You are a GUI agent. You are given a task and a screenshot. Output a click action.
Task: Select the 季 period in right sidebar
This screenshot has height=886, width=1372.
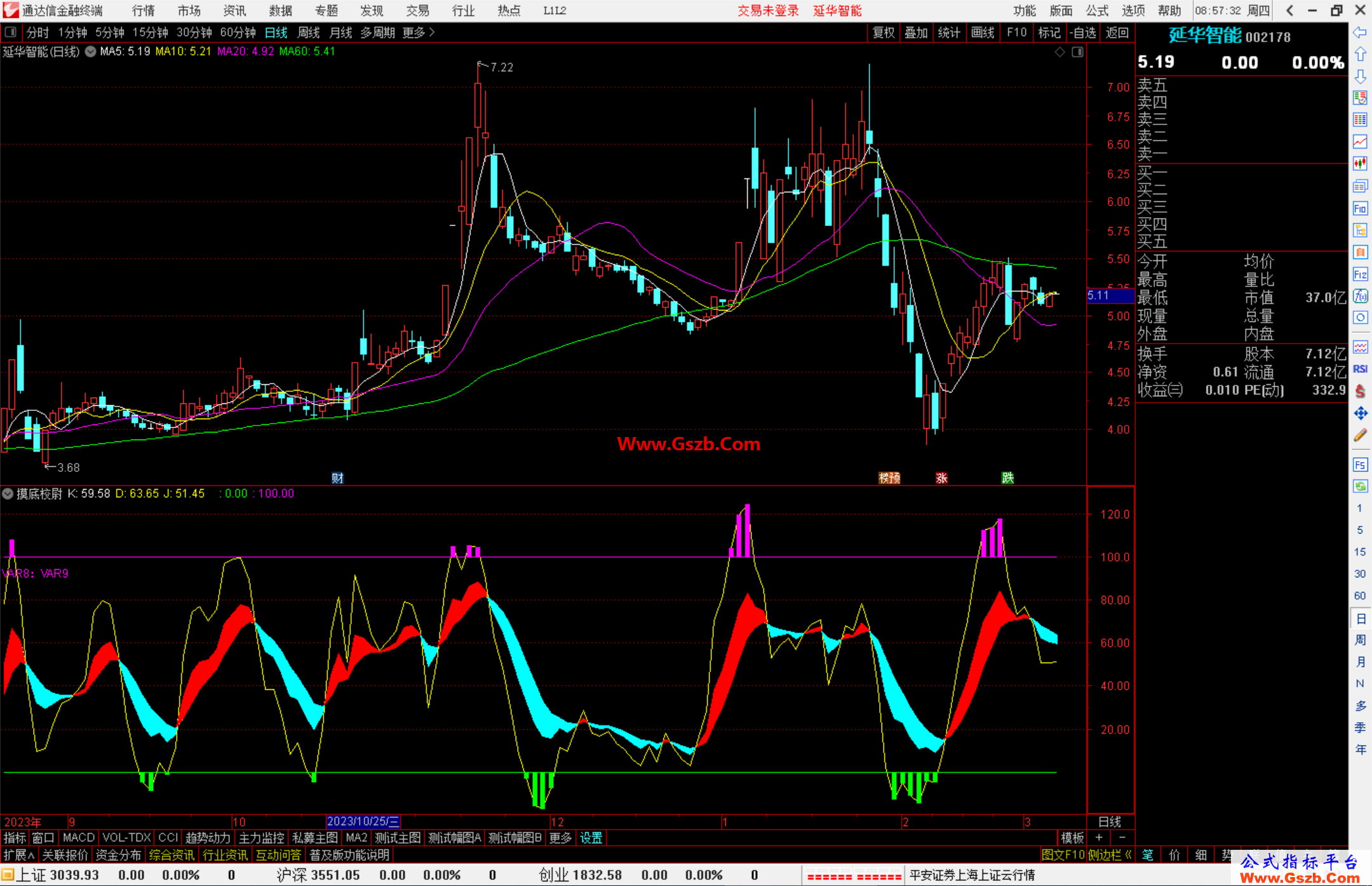[x=1360, y=728]
